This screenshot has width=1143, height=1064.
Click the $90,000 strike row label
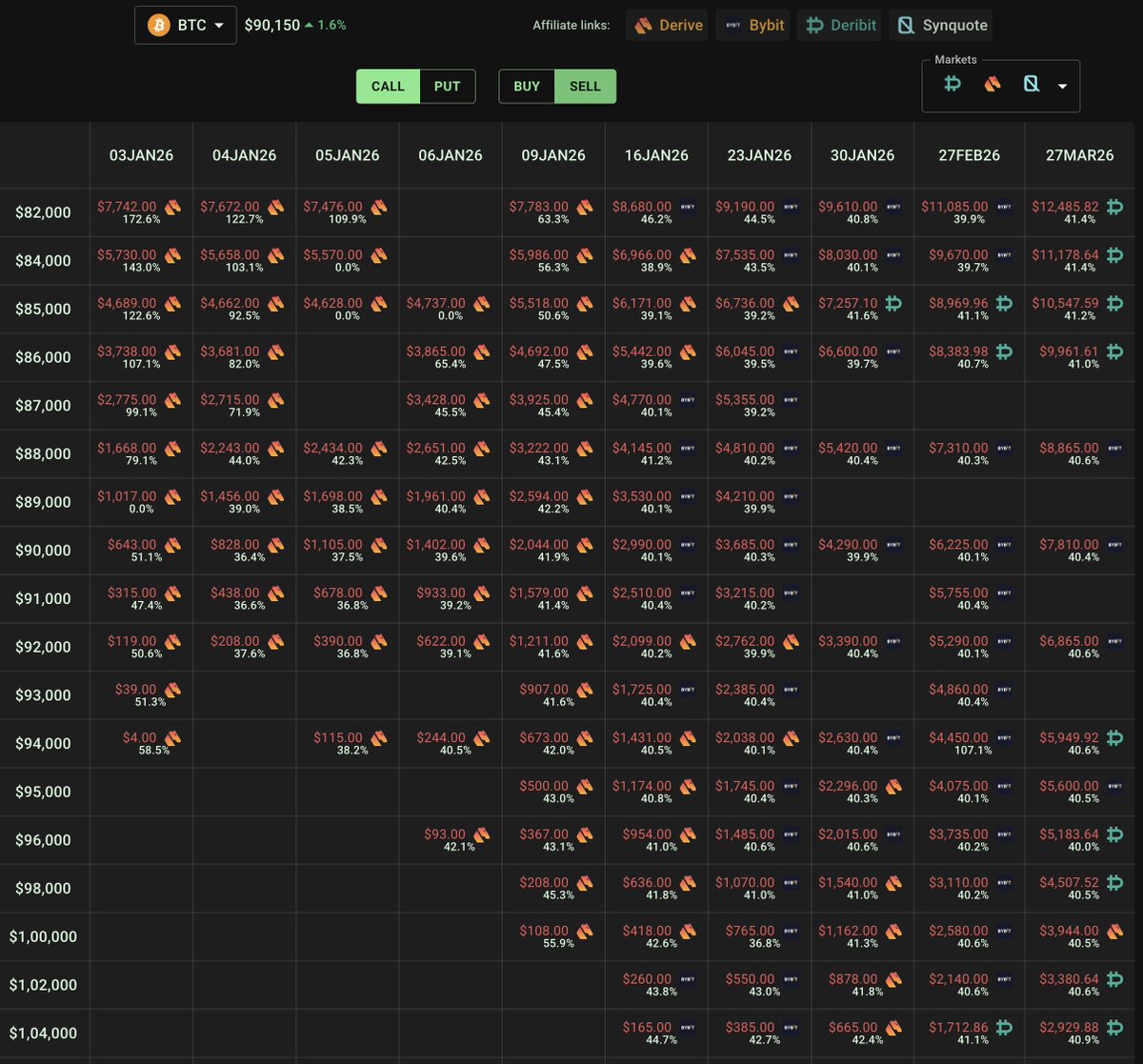pyautogui.click(x=43, y=551)
